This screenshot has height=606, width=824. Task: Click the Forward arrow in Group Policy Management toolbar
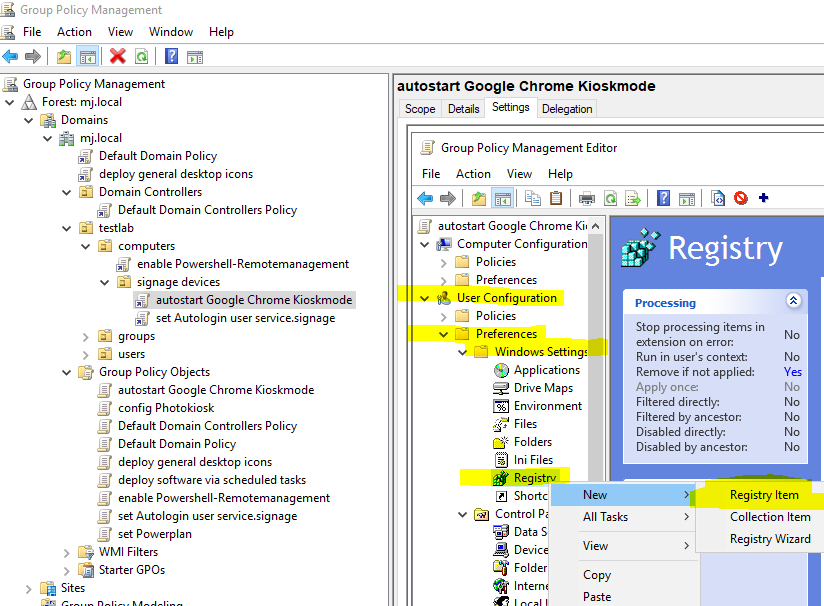click(x=33, y=56)
